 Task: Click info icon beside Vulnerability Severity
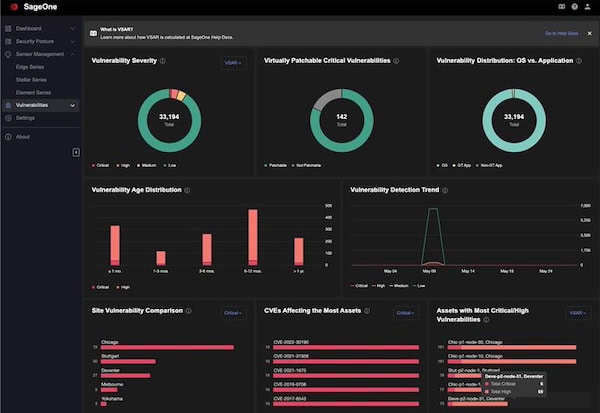click(x=163, y=61)
